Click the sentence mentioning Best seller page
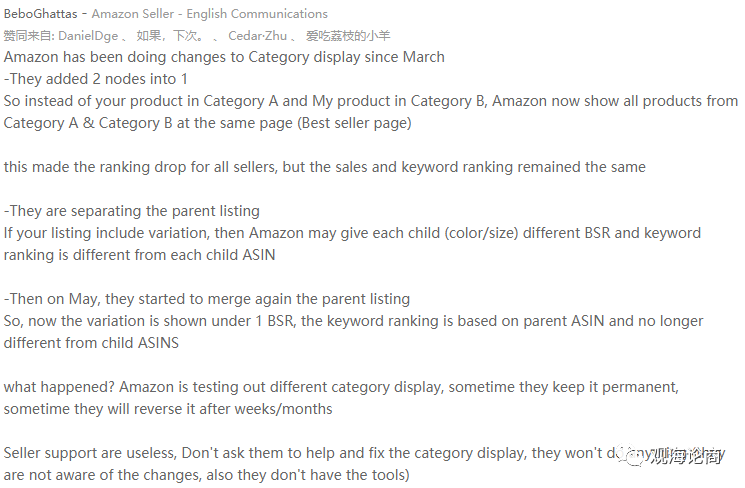The image size is (745, 488). click(371, 112)
